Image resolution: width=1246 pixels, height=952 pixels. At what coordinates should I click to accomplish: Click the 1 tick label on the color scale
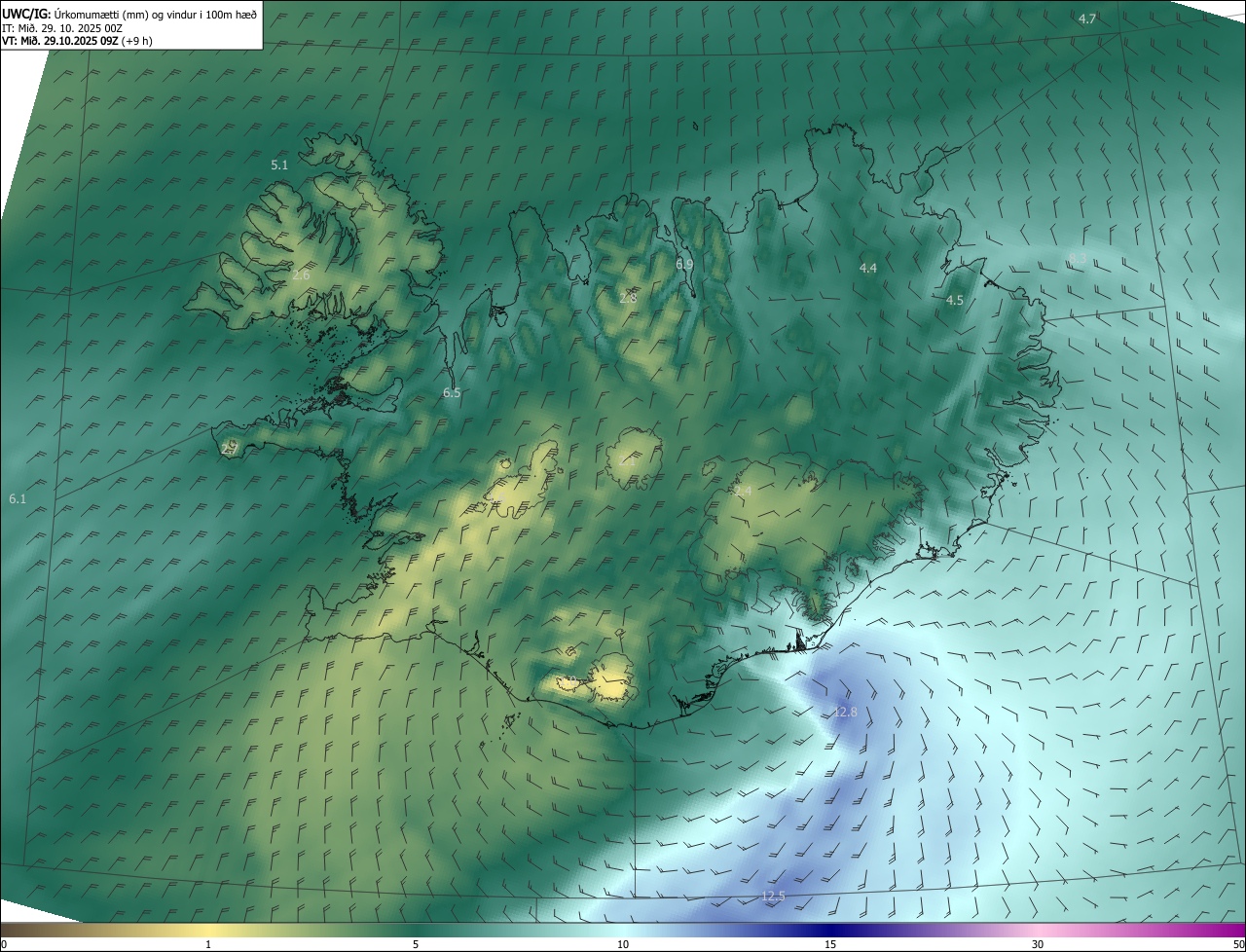[x=208, y=944]
